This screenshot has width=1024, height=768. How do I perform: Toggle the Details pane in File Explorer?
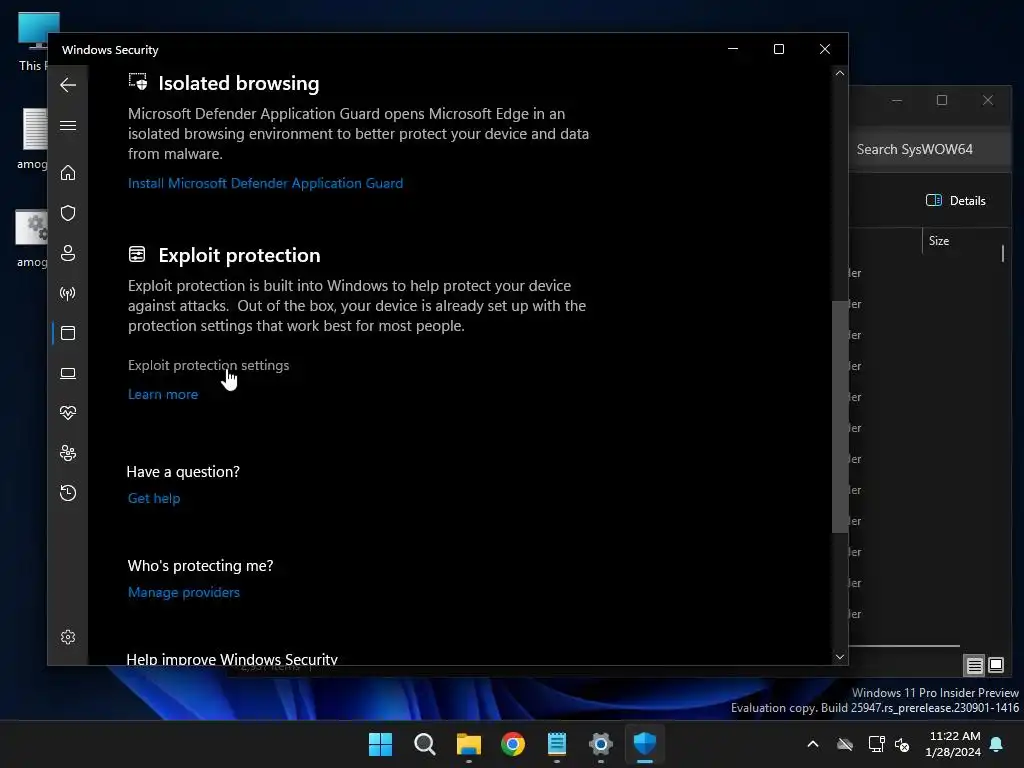[x=955, y=200]
